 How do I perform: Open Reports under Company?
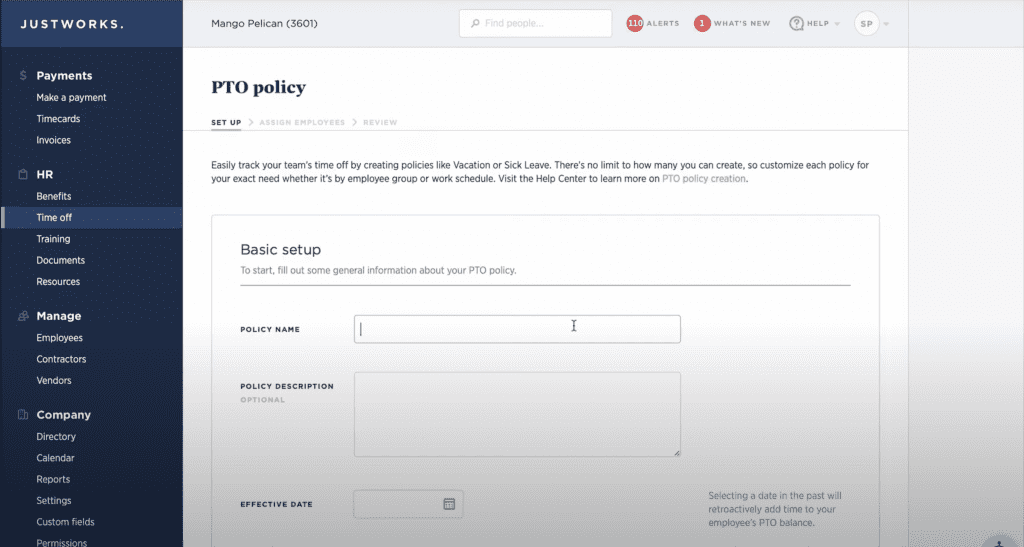(53, 479)
